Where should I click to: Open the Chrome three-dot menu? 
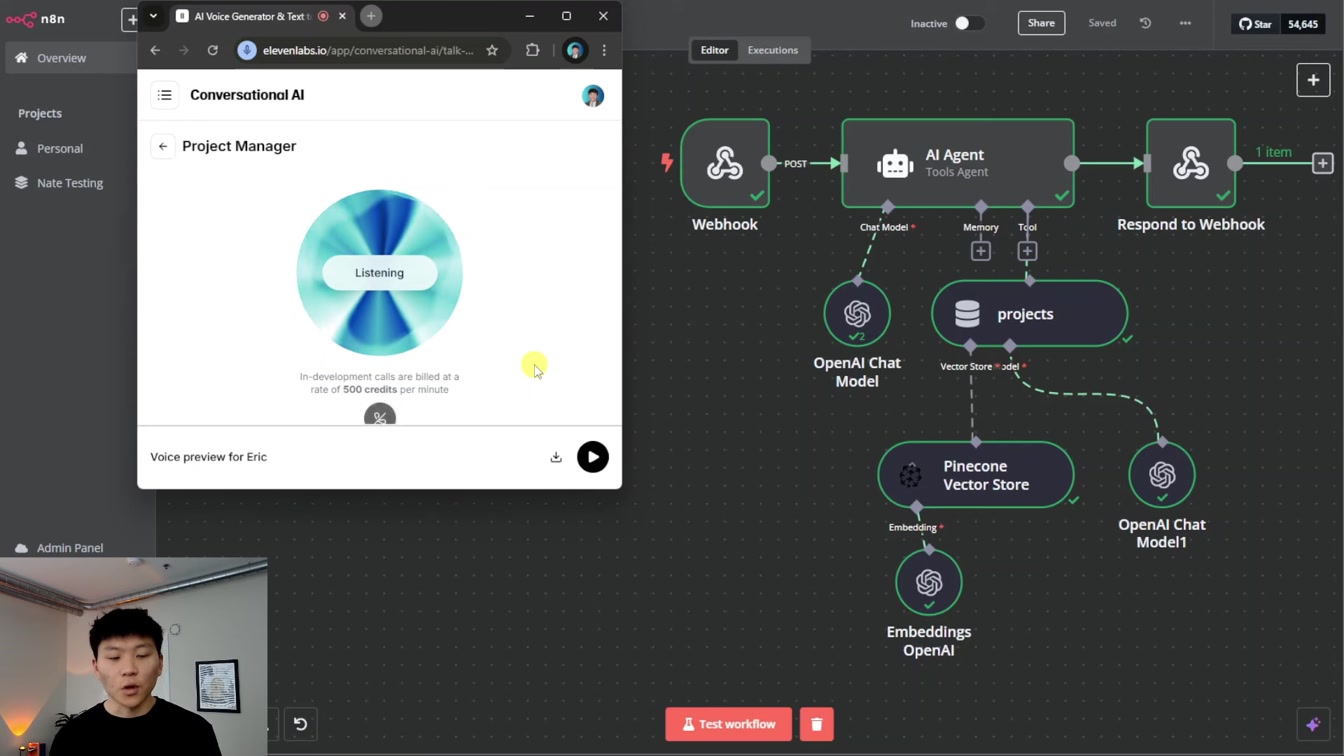point(604,50)
